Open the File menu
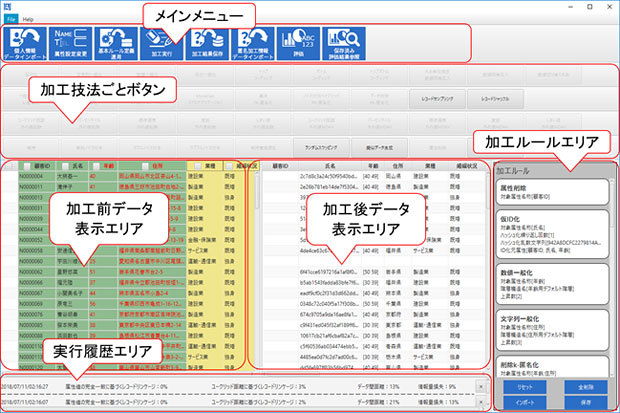The width and height of the screenshot is (620, 413). click(x=11, y=19)
